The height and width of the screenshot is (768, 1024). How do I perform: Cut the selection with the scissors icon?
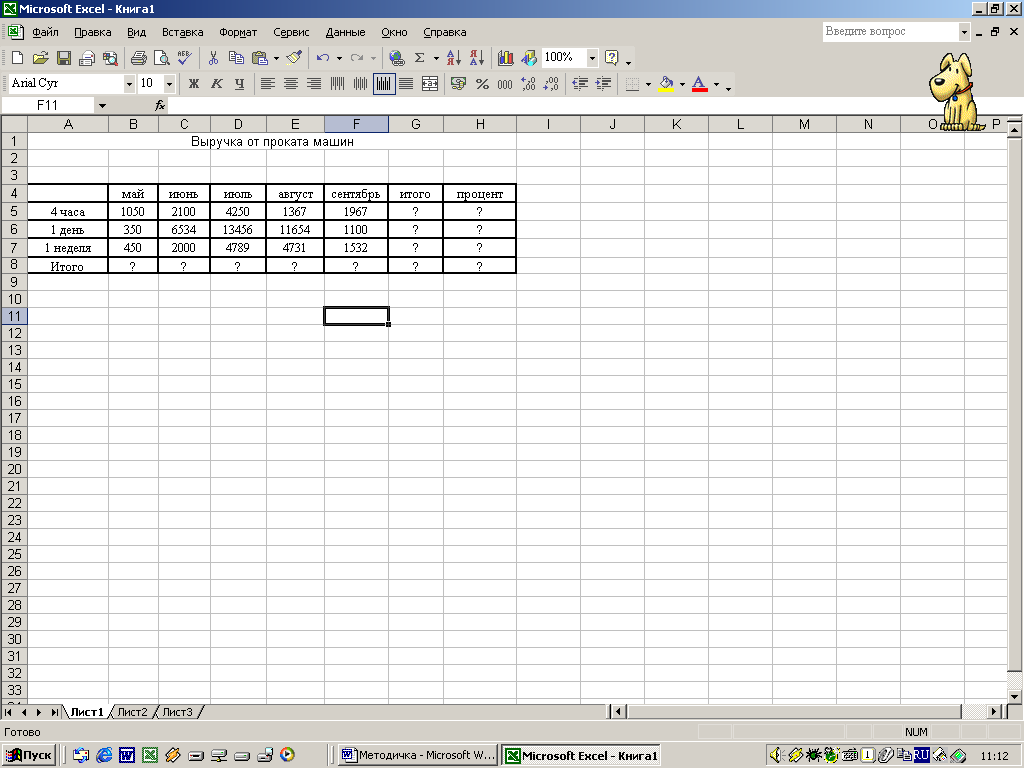pyautogui.click(x=213, y=58)
